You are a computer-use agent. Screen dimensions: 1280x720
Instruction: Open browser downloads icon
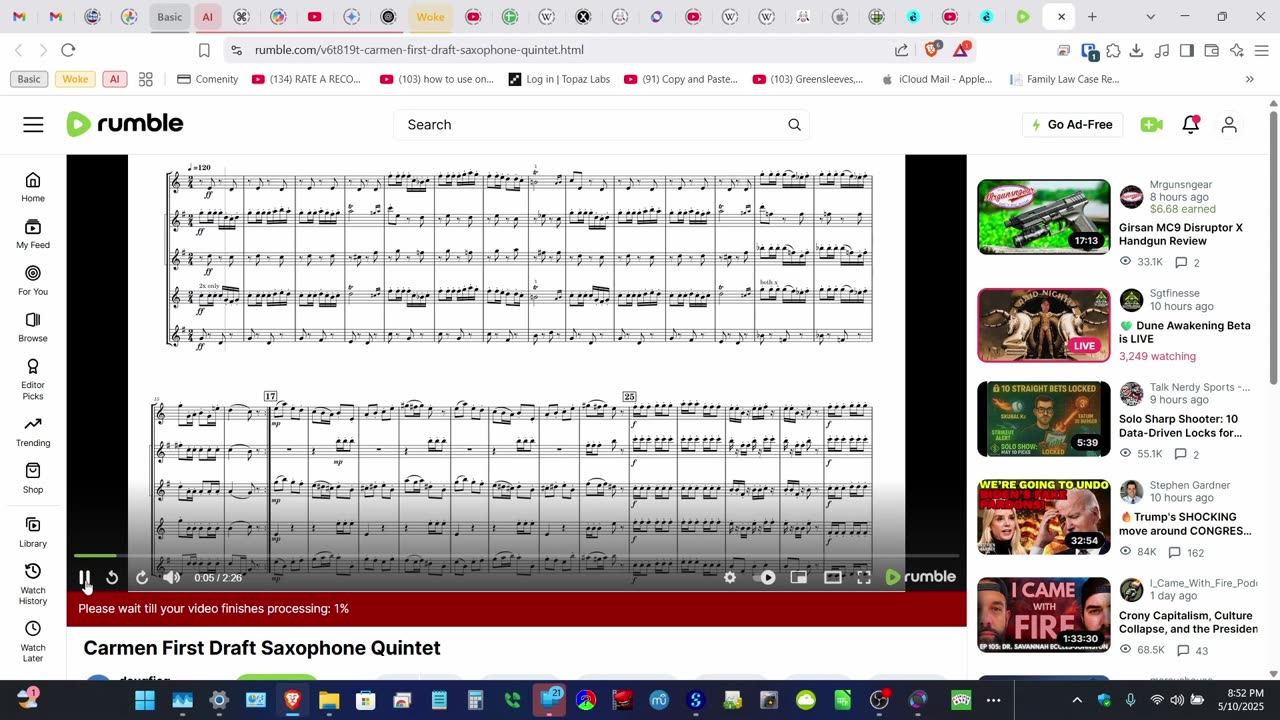1138,50
